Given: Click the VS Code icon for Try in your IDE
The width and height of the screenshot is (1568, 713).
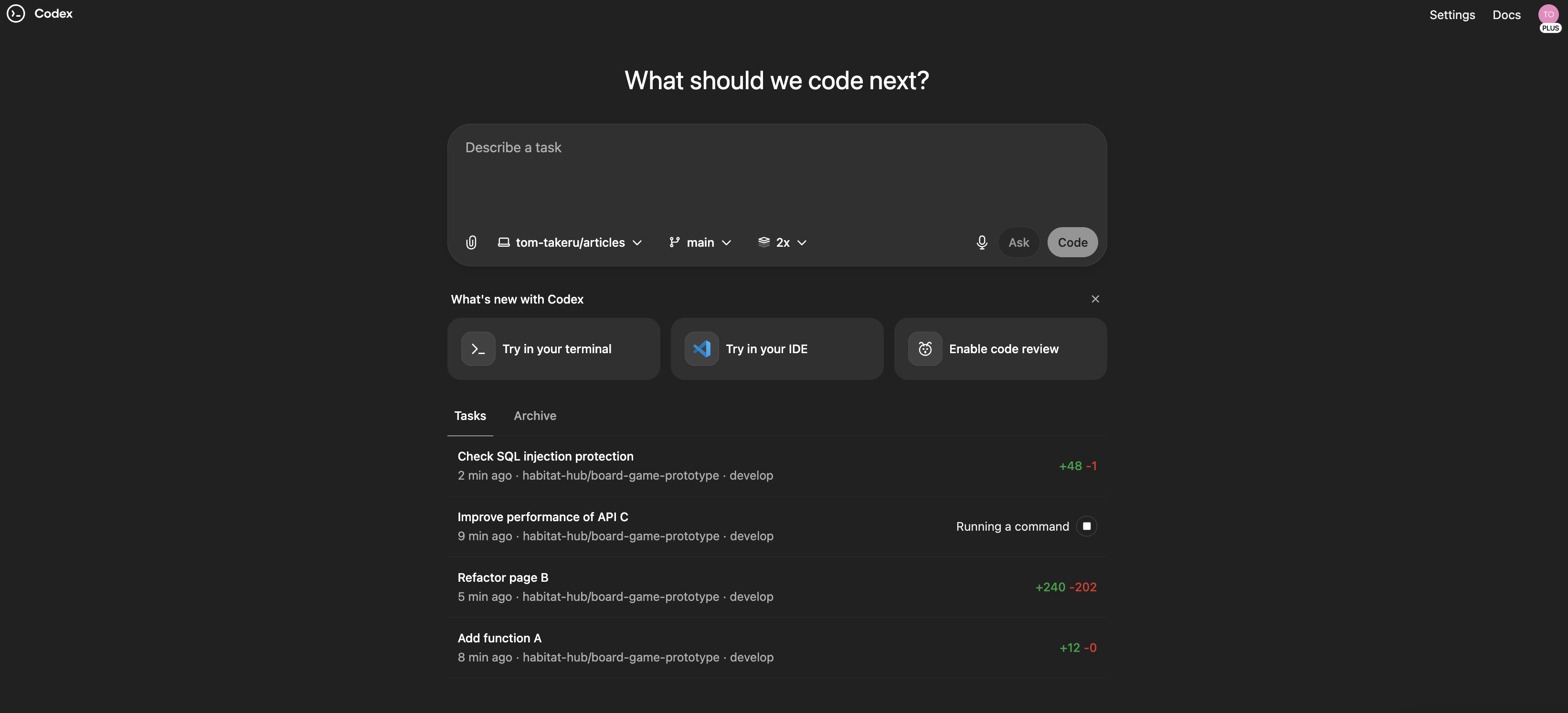Looking at the screenshot, I should pos(701,348).
